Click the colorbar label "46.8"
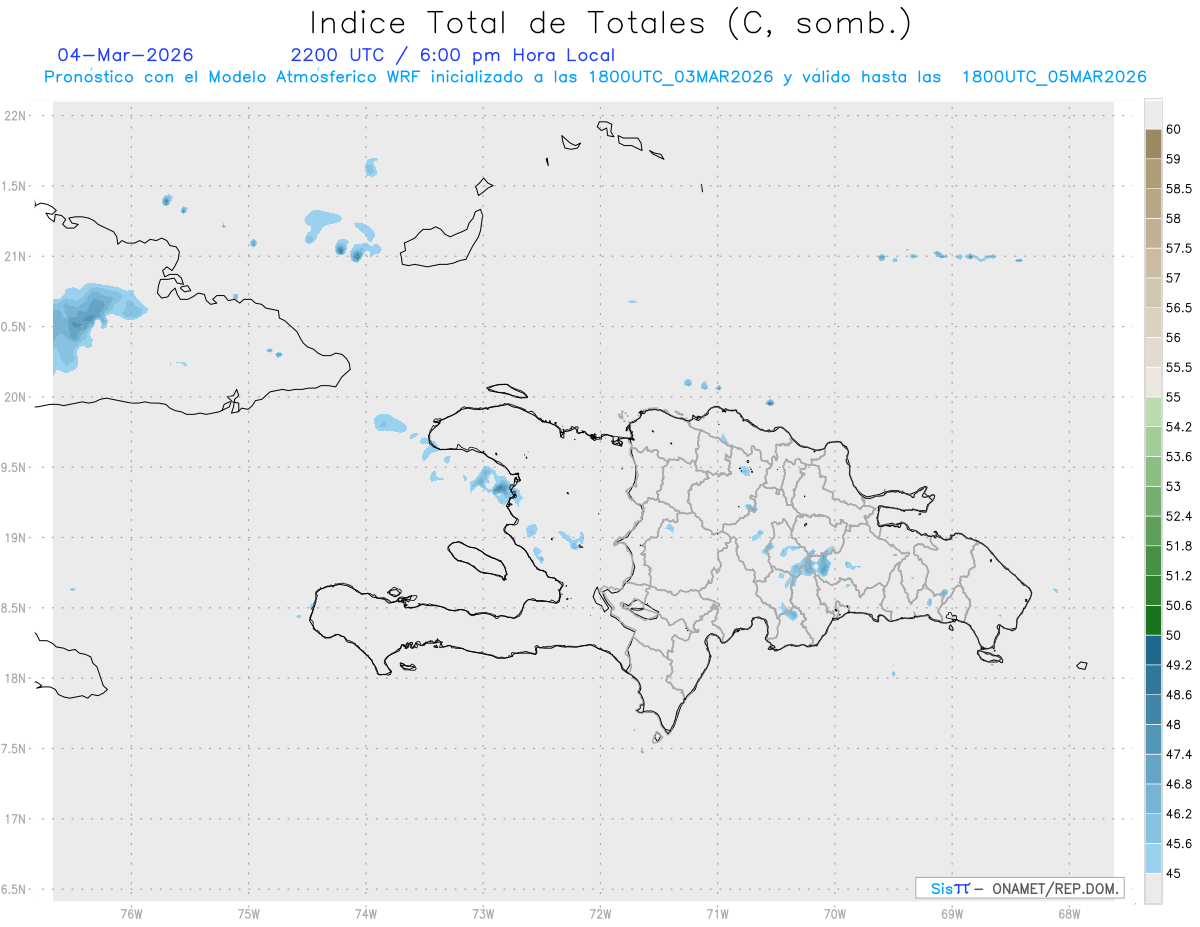 point(1178,784)
